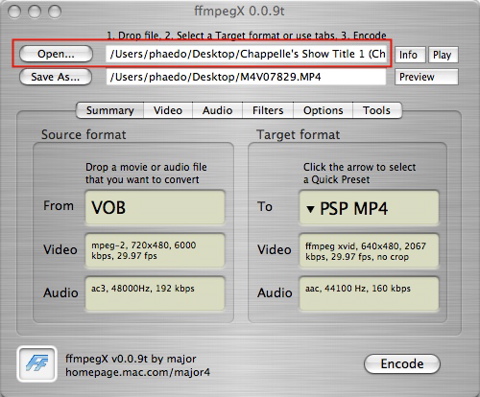Viewport: 480px width, 397px height.
Task: Click the source video mpeg-2 info box
Action: tap(155, 251)
